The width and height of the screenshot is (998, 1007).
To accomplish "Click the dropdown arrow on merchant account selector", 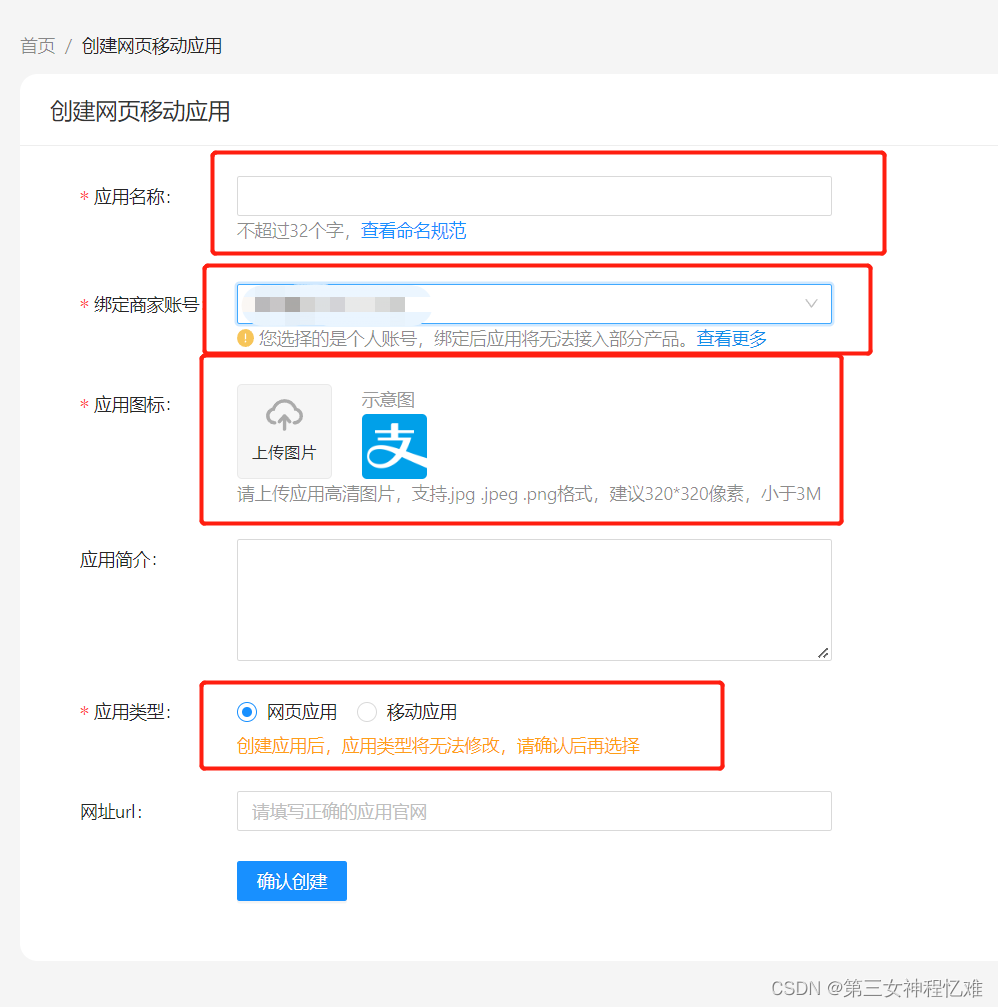I will tap(811, 304).
